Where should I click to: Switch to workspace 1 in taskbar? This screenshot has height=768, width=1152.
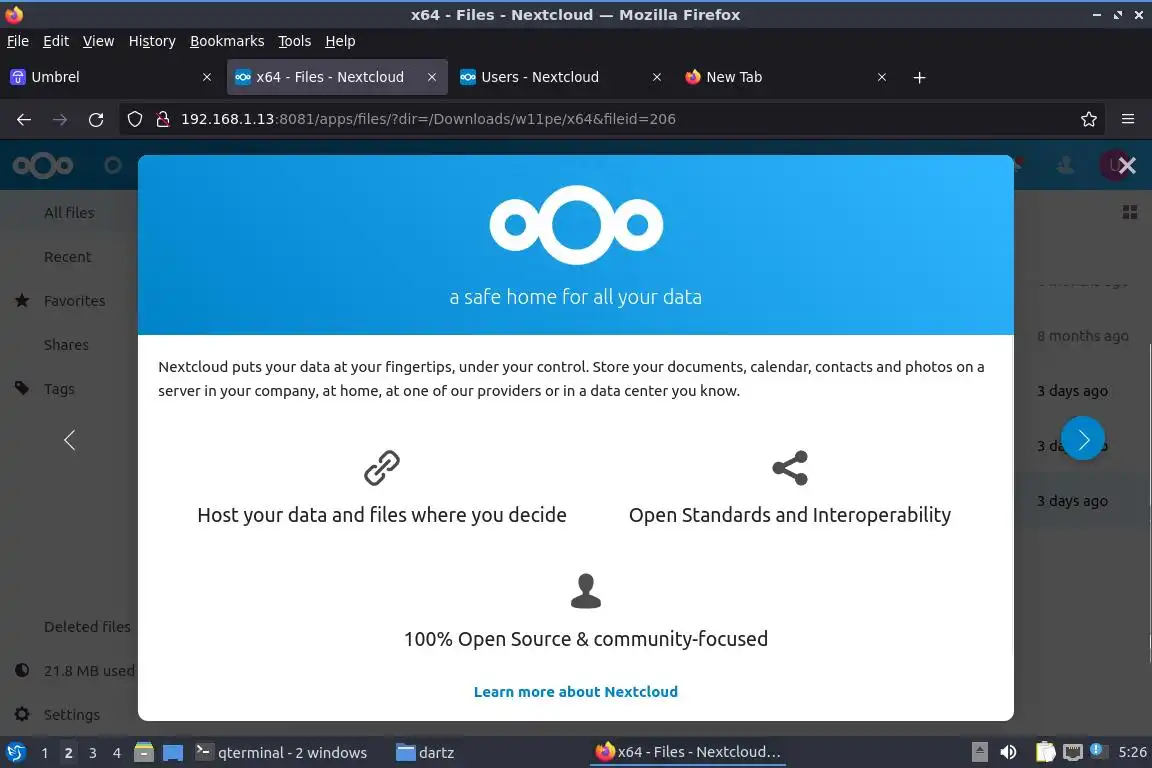coord(45,753)
